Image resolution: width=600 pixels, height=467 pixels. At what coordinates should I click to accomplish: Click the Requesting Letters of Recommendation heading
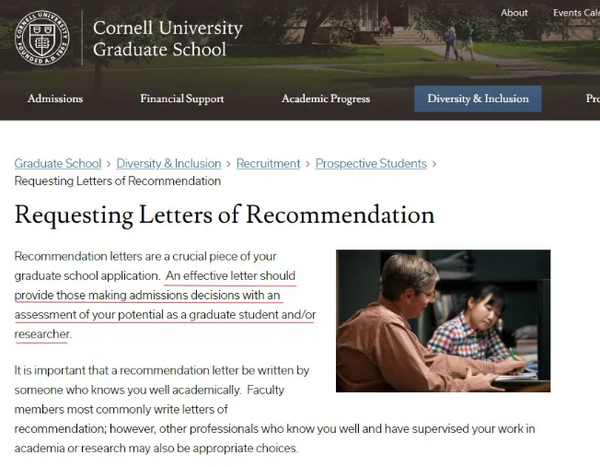coord(224,215)
